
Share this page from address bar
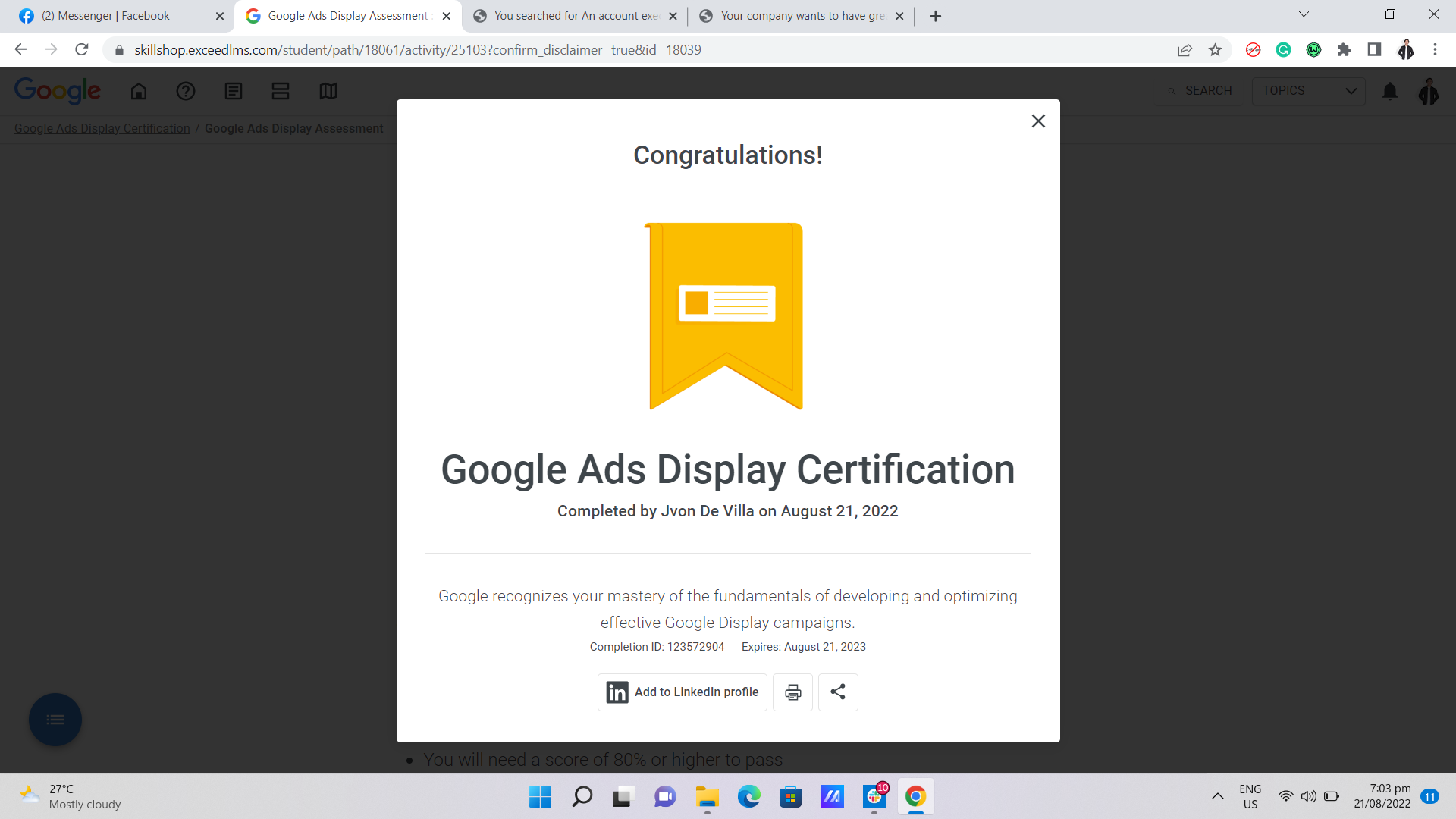(x=1185, y=50)
